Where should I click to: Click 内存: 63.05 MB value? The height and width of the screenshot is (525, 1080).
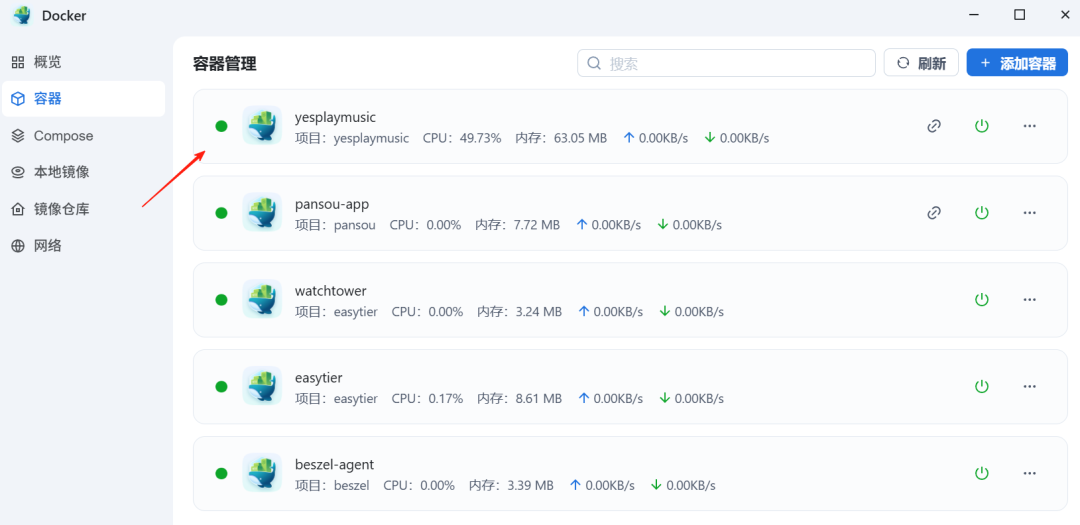pyautogui.click(x=561, y=138)
